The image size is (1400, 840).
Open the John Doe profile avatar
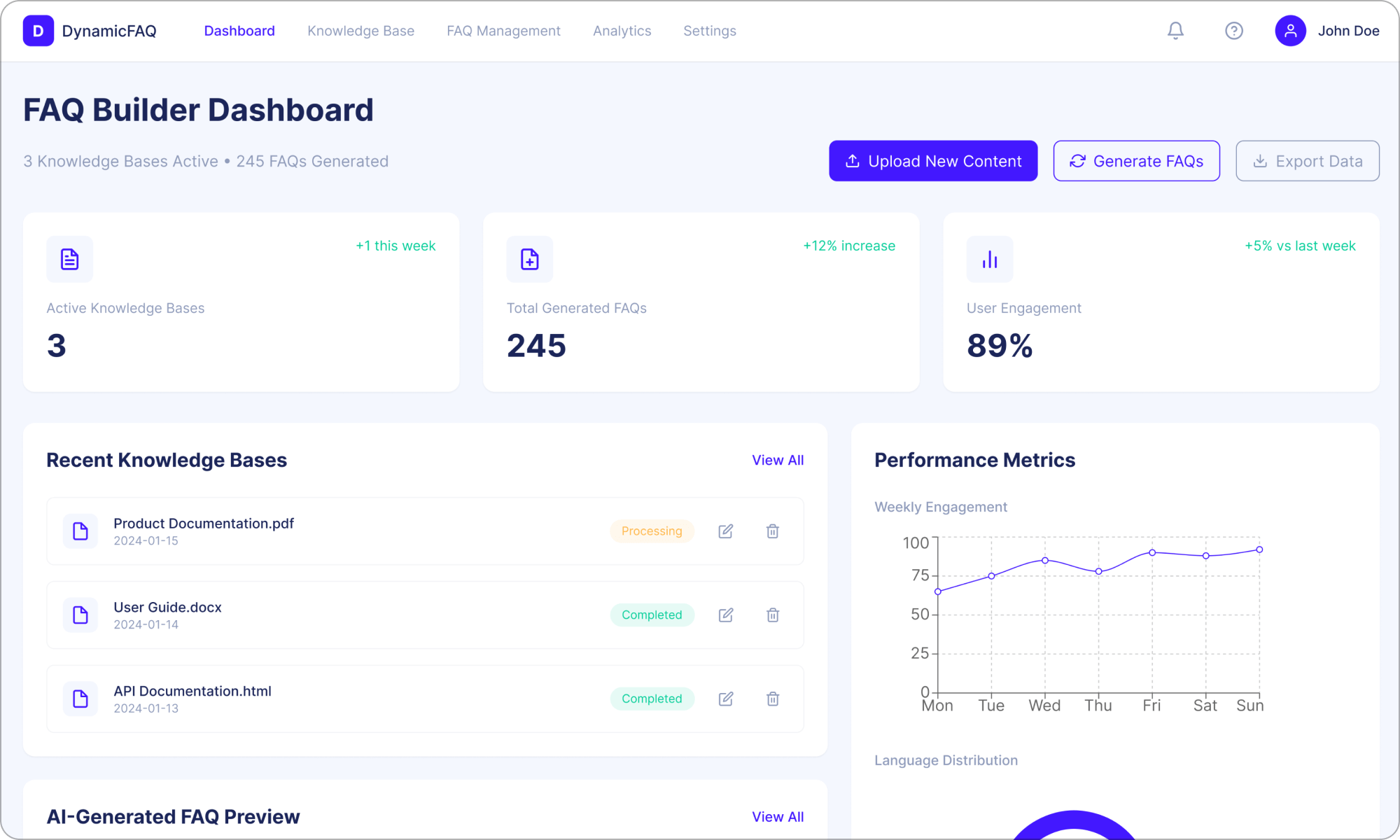click(x=1290, y=31)
